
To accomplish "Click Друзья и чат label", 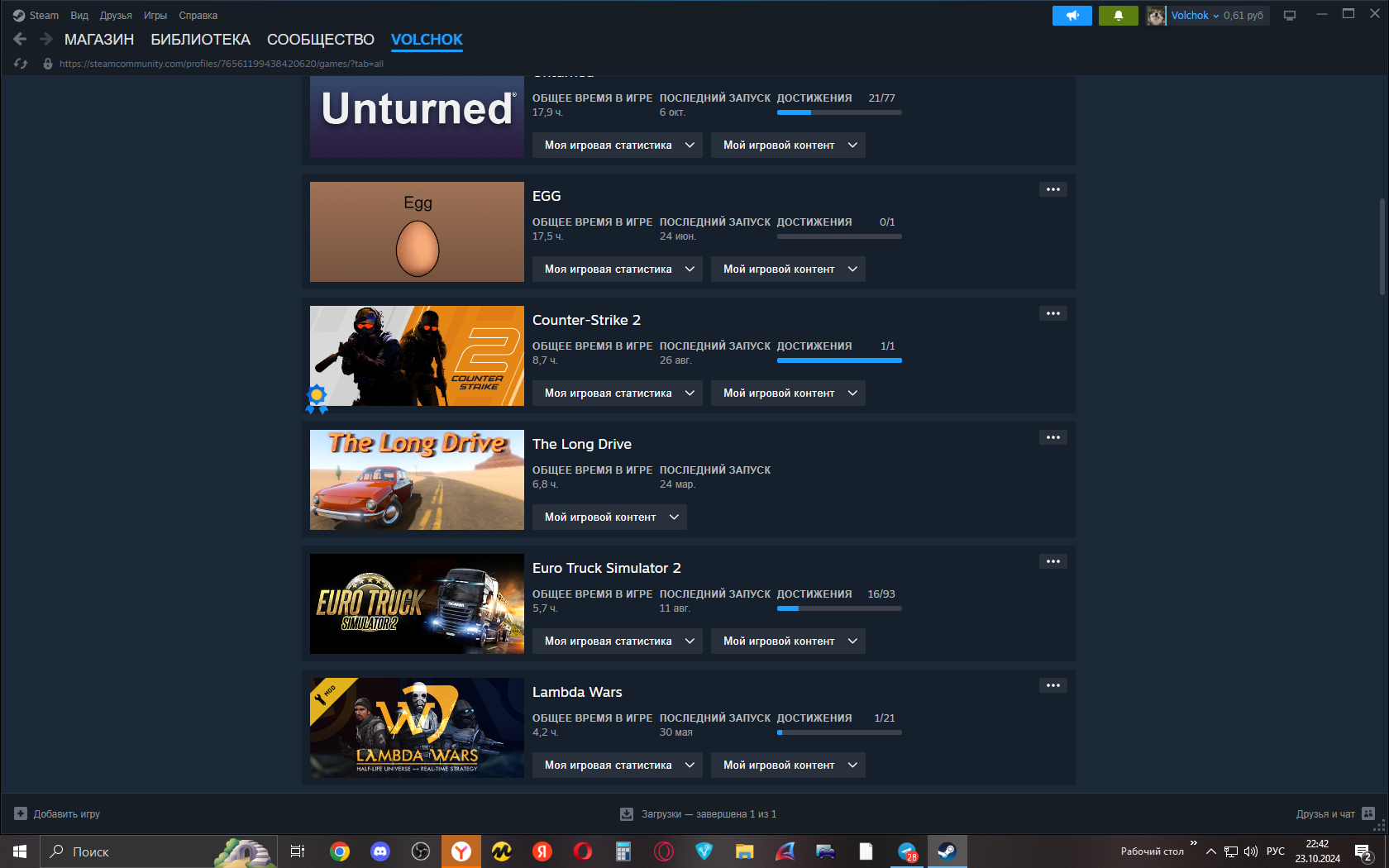I will (x=1325, y=814).
